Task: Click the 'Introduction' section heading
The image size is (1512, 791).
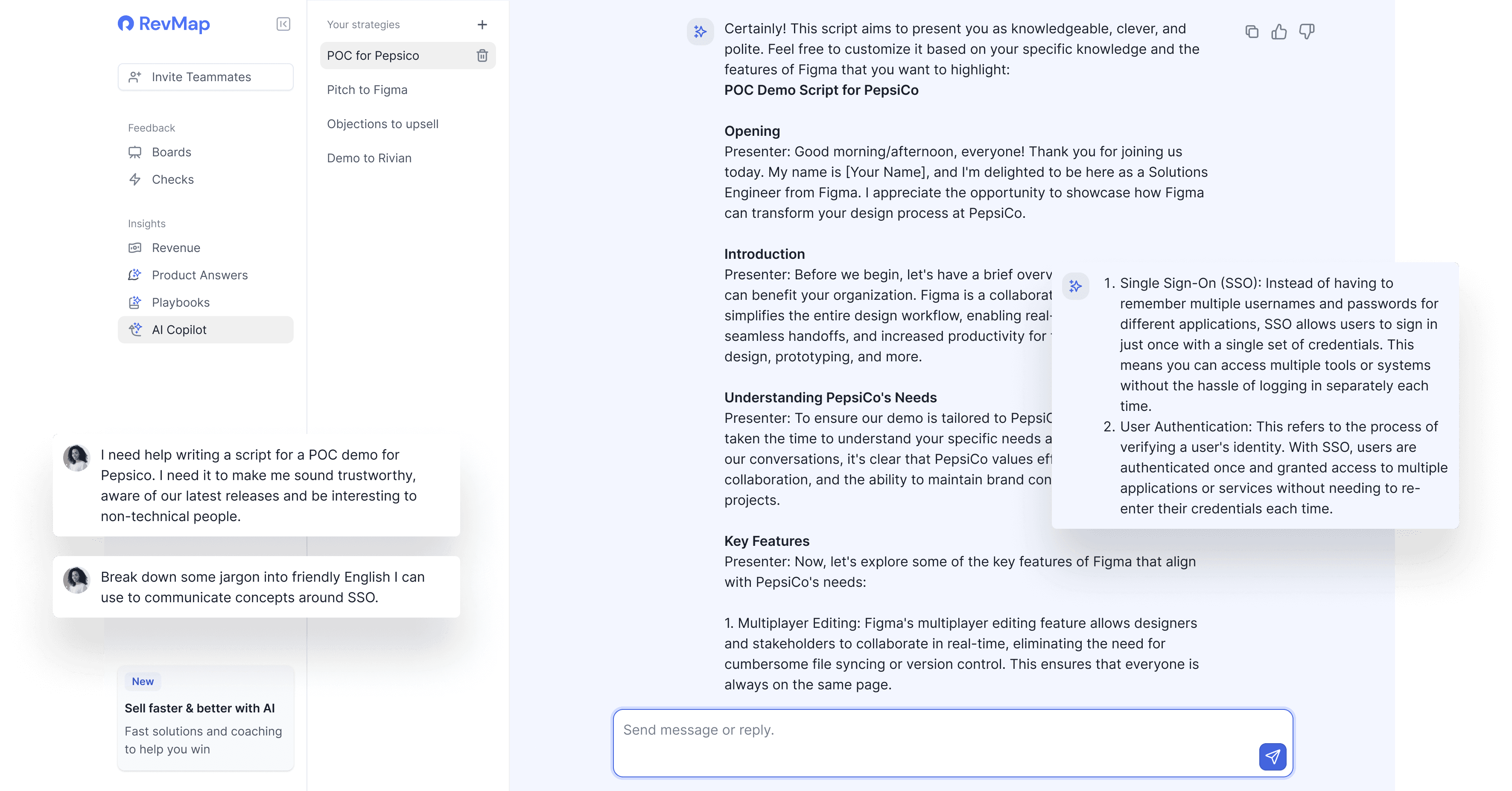Action: click(764, 254)
